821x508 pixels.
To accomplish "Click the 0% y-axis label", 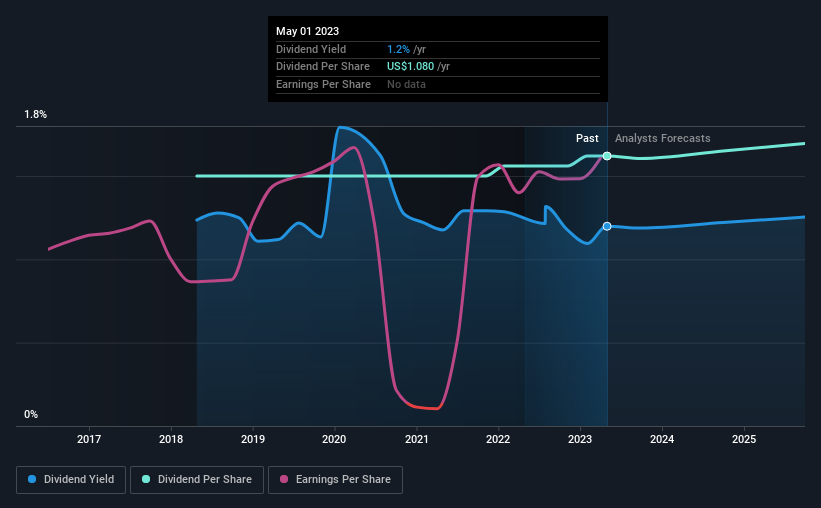I will click(31, 414).
